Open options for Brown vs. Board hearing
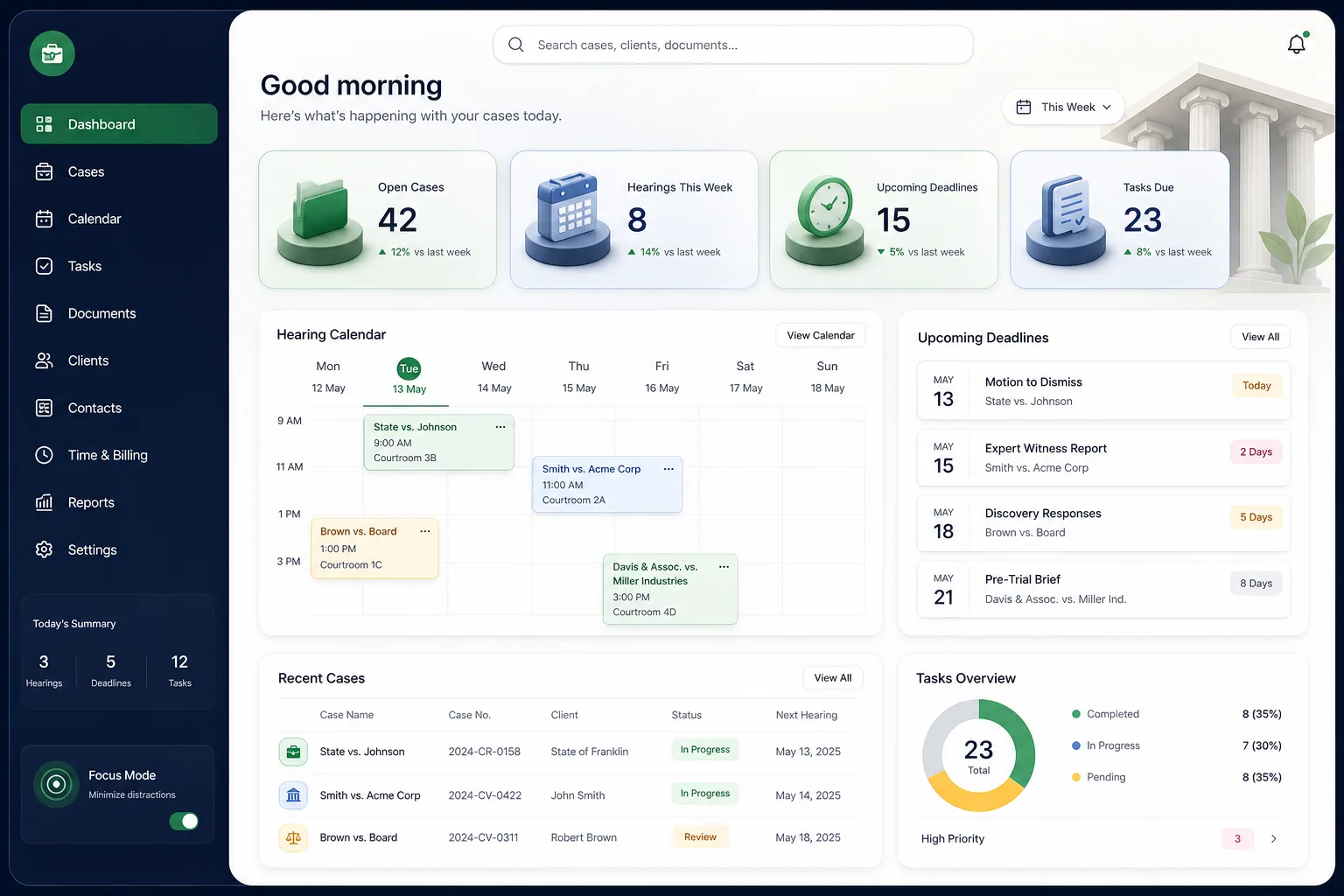1344x896 pixels. (x=424, y=531)
